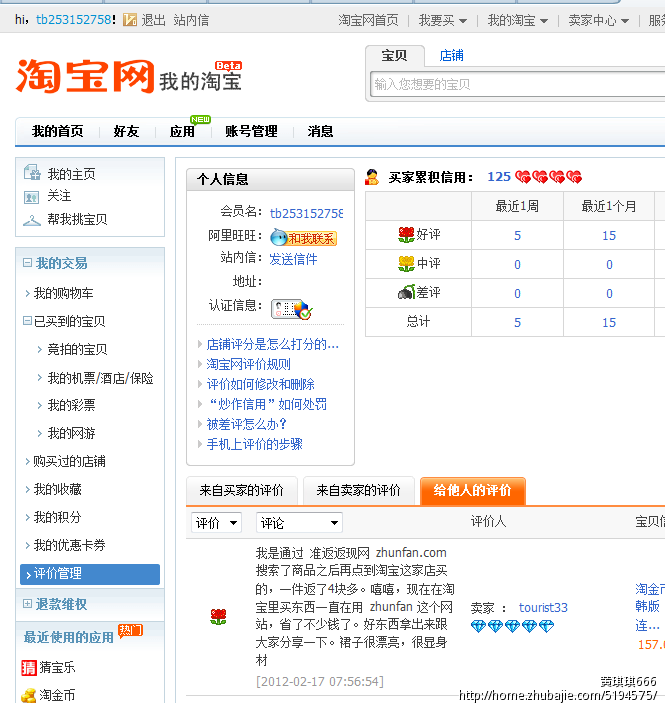This screenshot has height=703, width=665.
Task: Click the 猜宝乐 app icon
Action: 29,668
